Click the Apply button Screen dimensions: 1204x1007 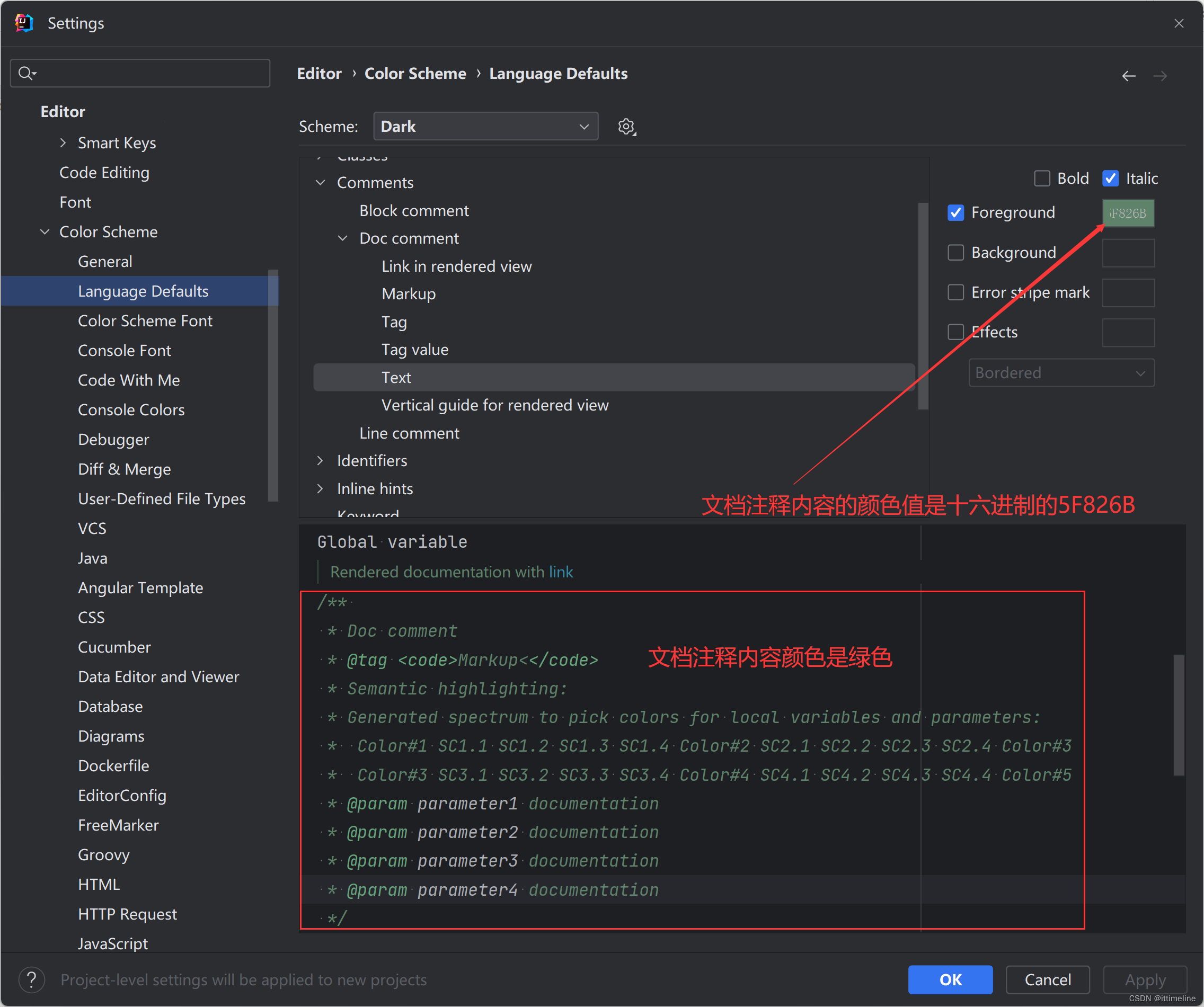(x=1145, y=979)
